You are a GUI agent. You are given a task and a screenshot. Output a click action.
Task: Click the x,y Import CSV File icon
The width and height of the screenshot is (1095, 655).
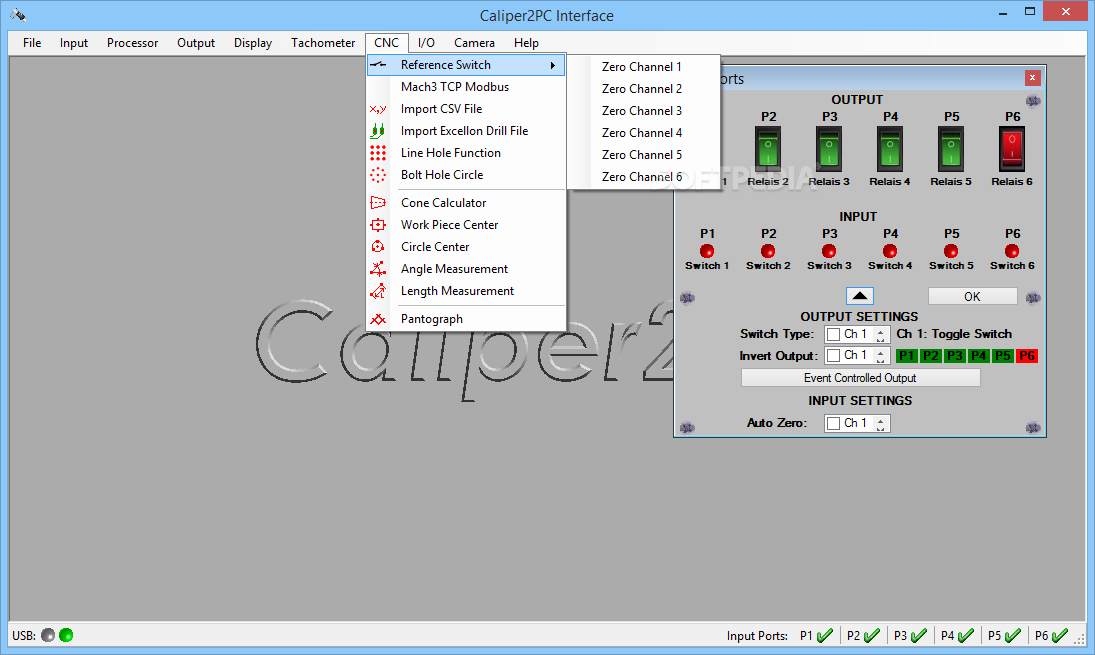[x=378, y=109]
